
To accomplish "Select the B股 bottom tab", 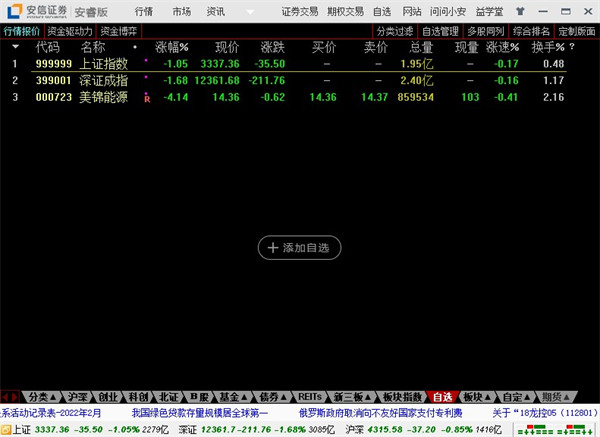I will [x=199, y=397].
